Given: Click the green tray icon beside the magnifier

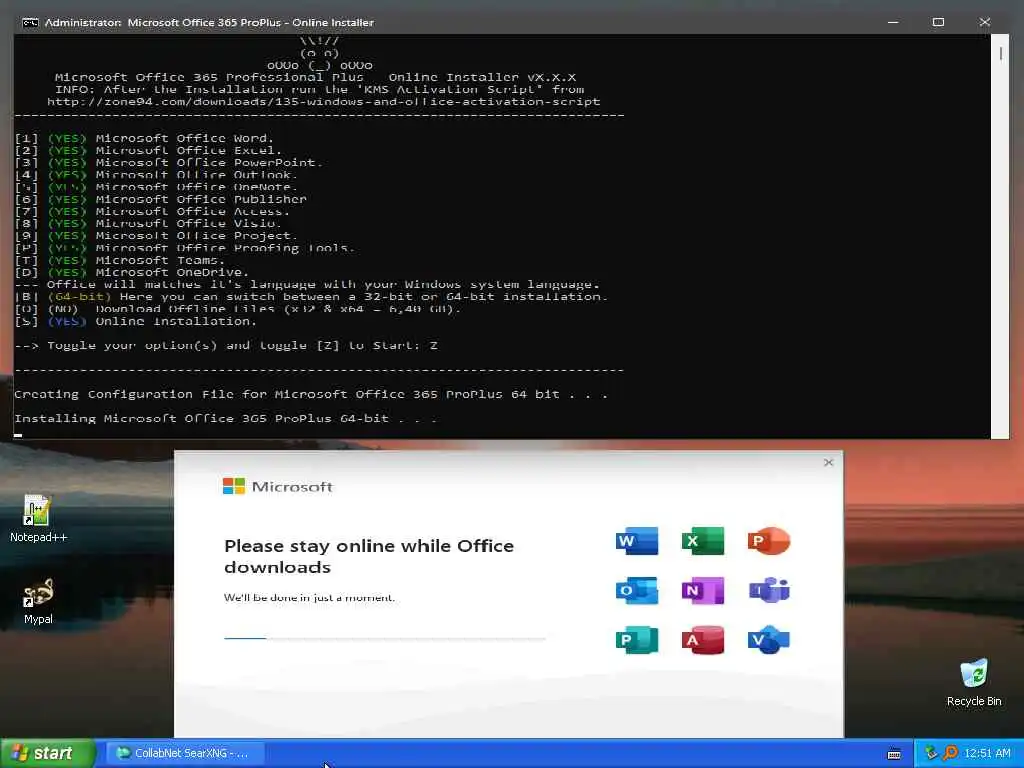Looking at the screenshot, I should [x=932, y=753].
